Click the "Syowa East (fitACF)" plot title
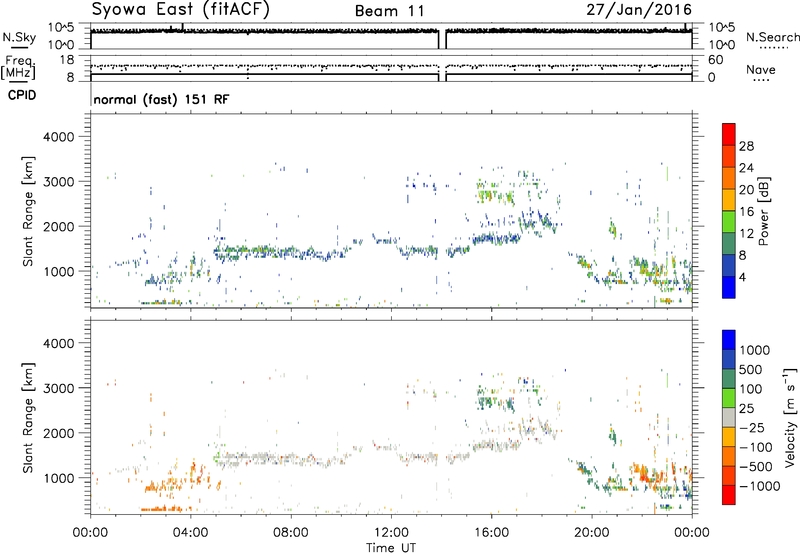Screen dimensions: 800x554 click(x=180, y=9)
